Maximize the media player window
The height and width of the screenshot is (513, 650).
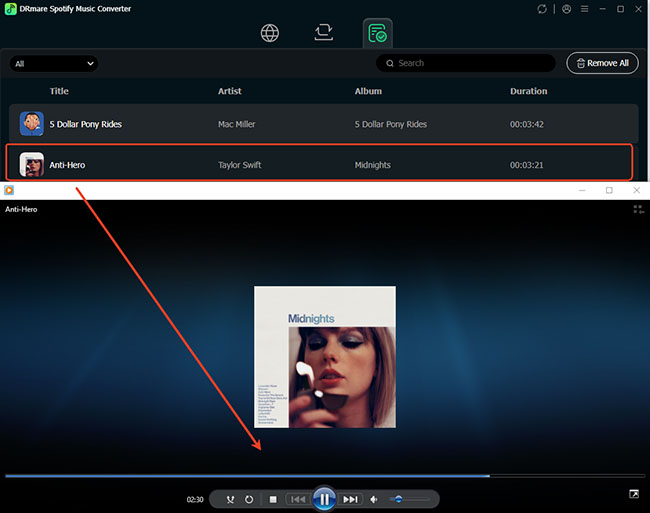pyautogui.click(x=609, y=190)
